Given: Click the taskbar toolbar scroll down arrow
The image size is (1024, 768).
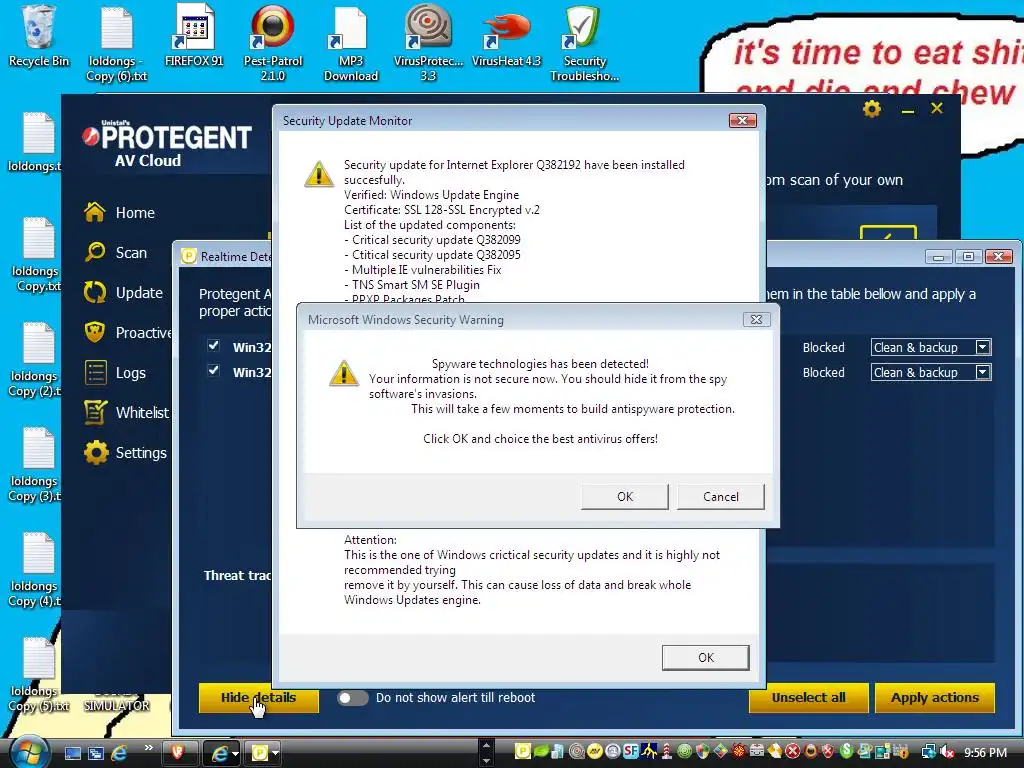Looking at the screenshot, I should coord(486,761).
